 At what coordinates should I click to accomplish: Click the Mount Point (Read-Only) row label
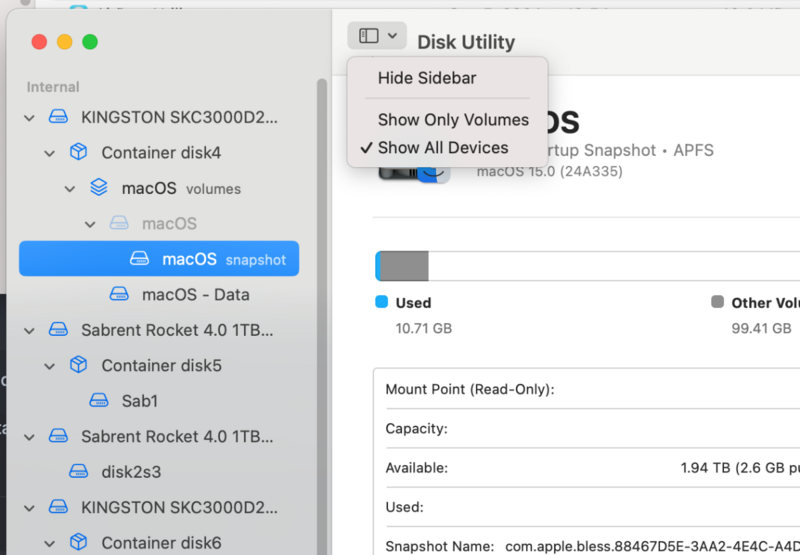pos(470,389)
